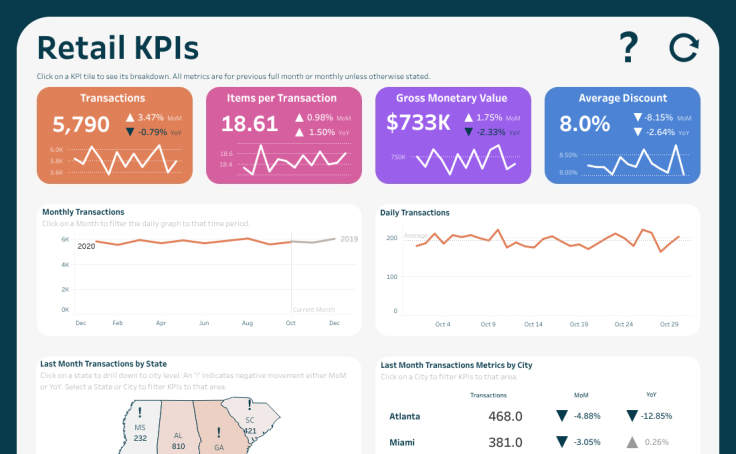Click Atlanta's MoM down triangle indicator
736x454 pixels.
point(562,416)
